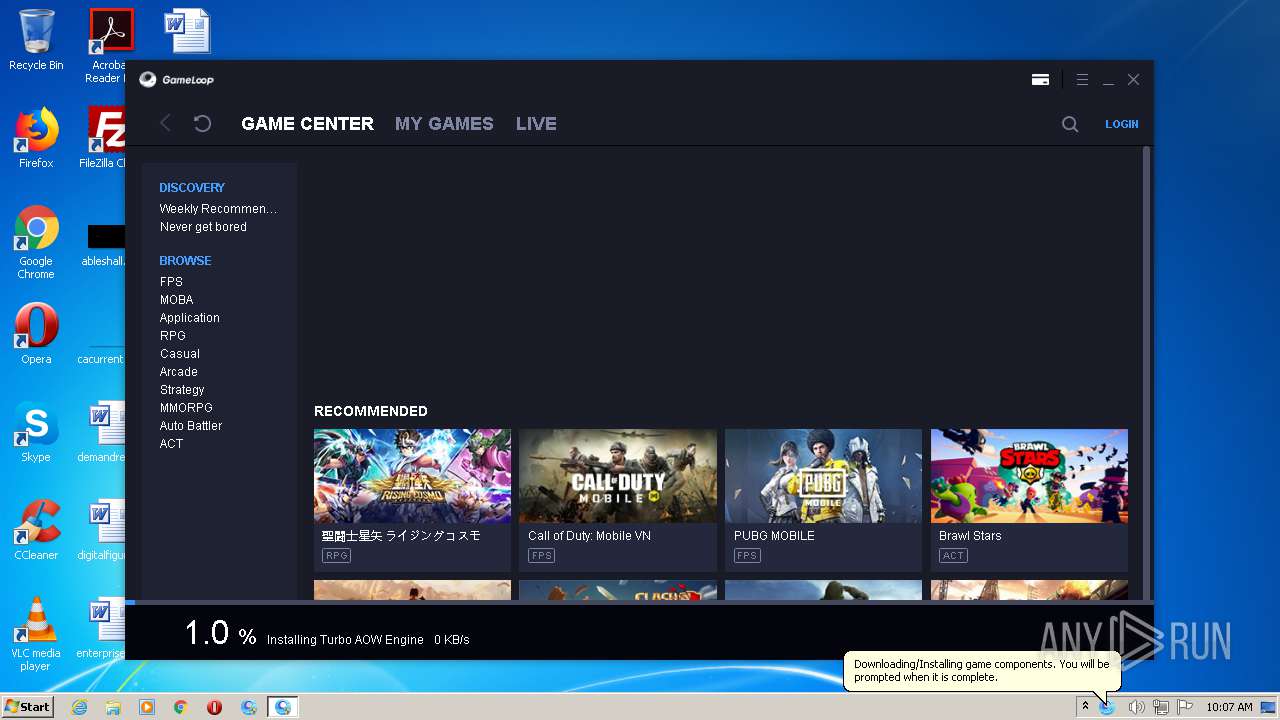
Task: Click Installing Turbo AOW Engine status text
Action: (345, 640)
